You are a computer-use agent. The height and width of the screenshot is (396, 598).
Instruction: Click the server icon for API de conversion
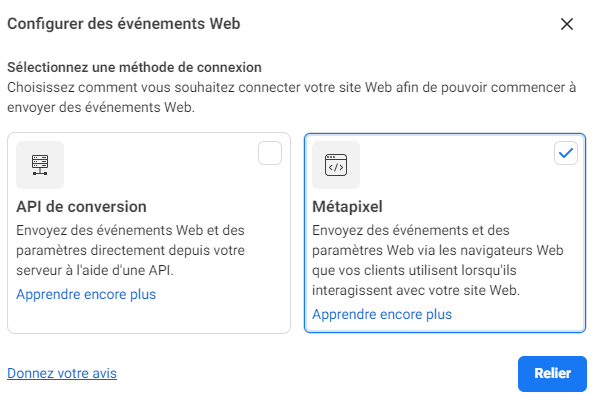40,165
